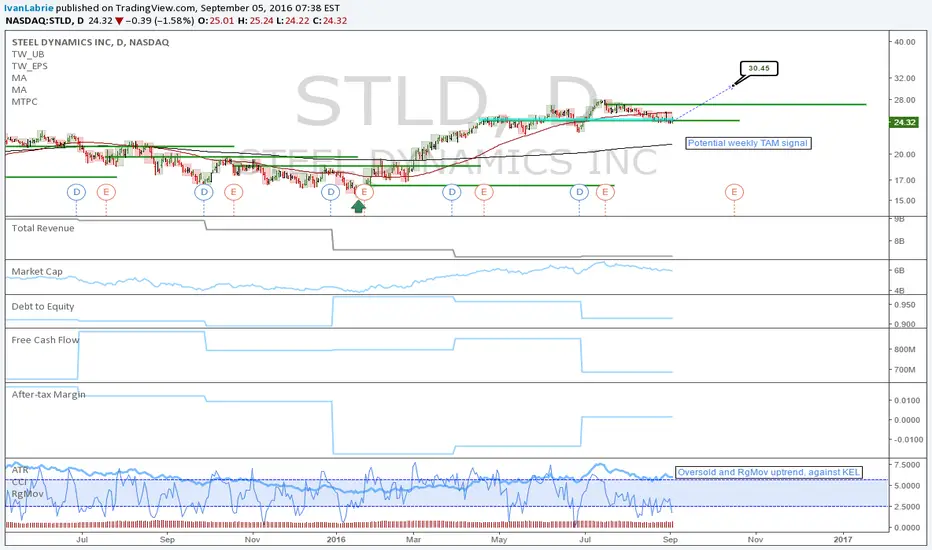Click the 2016 time axis label
The height and width of the screenshot is (550, 932).
(x=336, y=540)
